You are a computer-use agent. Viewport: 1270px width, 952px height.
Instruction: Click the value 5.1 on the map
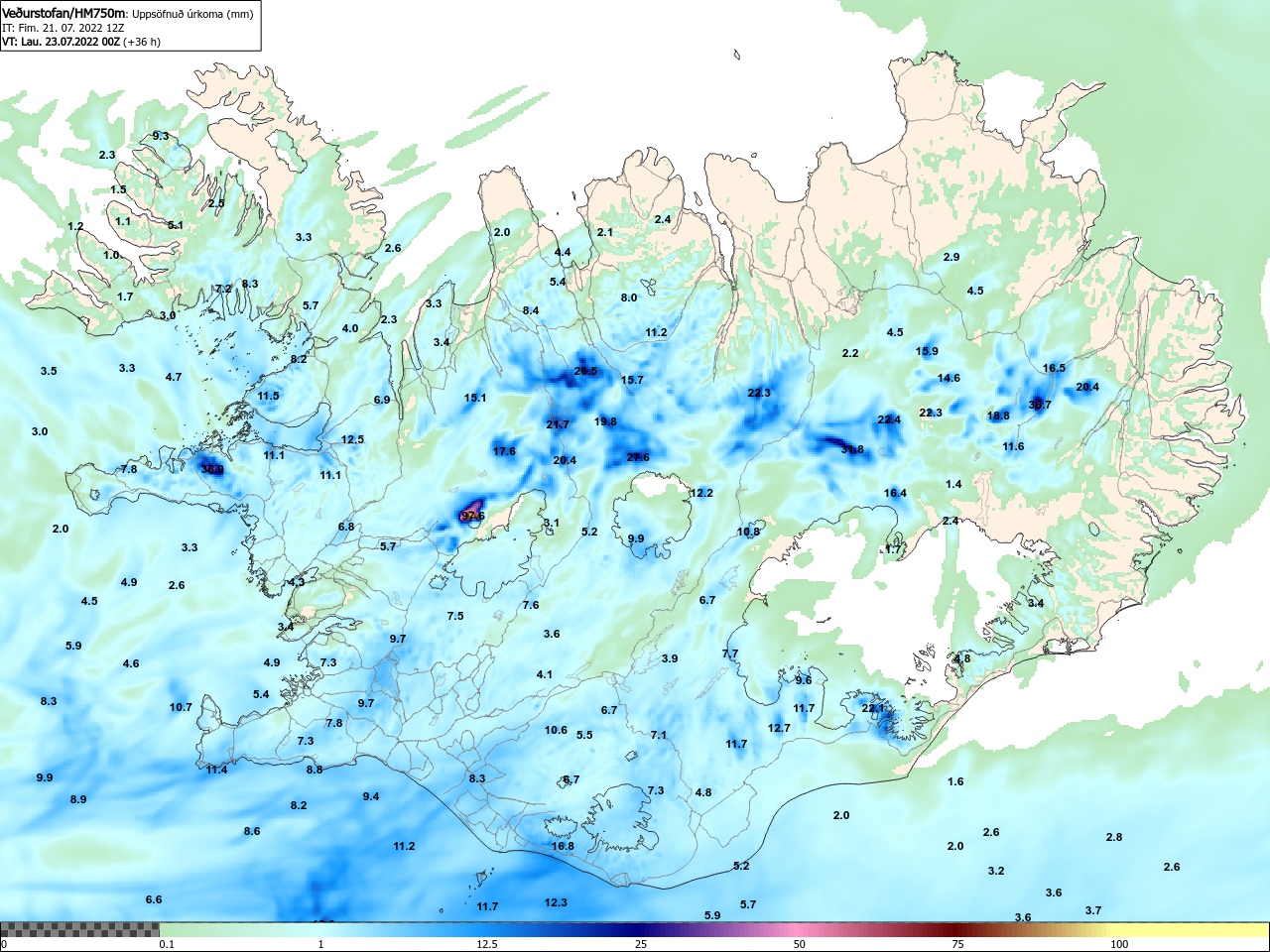[176, 225]
